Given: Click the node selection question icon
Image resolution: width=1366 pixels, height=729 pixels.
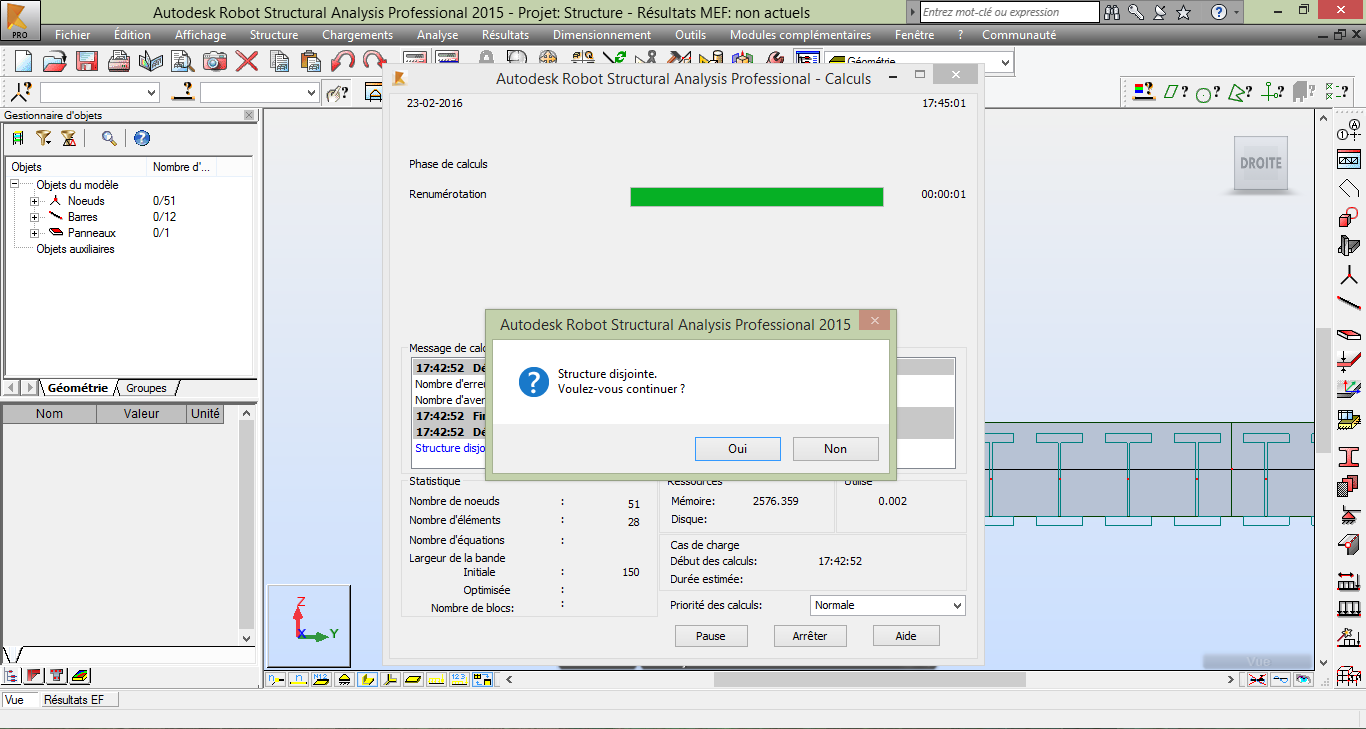Looking at the screenshot, I should pyautogui.click(x=22, y=92).
